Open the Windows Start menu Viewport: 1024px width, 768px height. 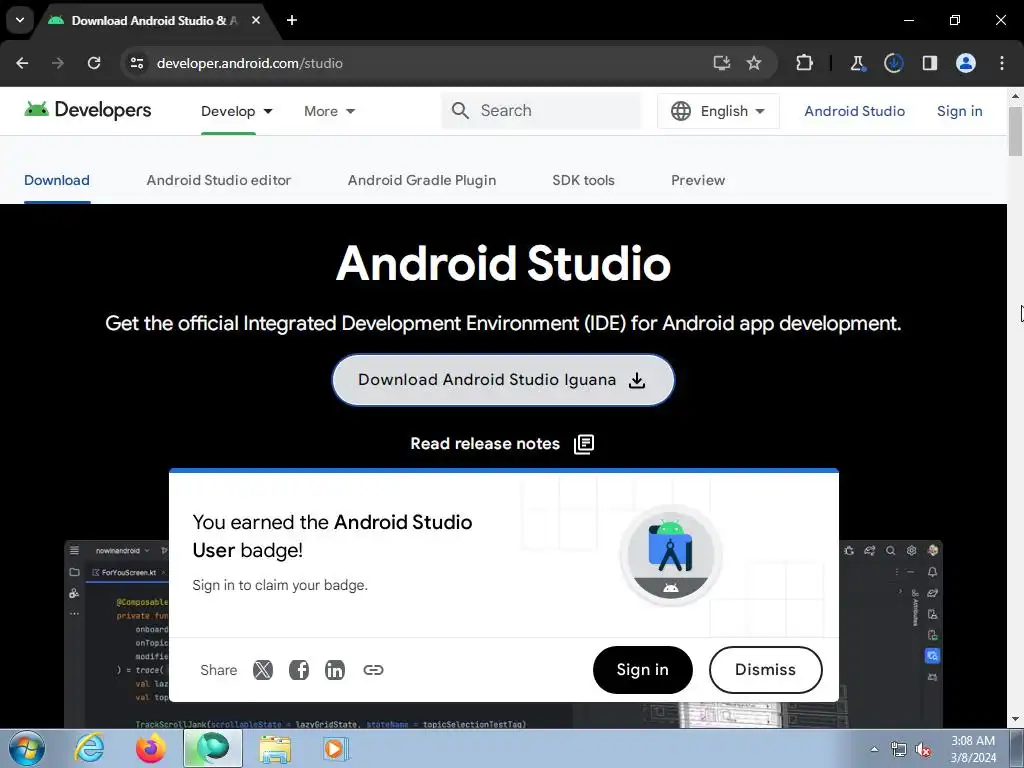pyautogui.click(x=26, y=749)
